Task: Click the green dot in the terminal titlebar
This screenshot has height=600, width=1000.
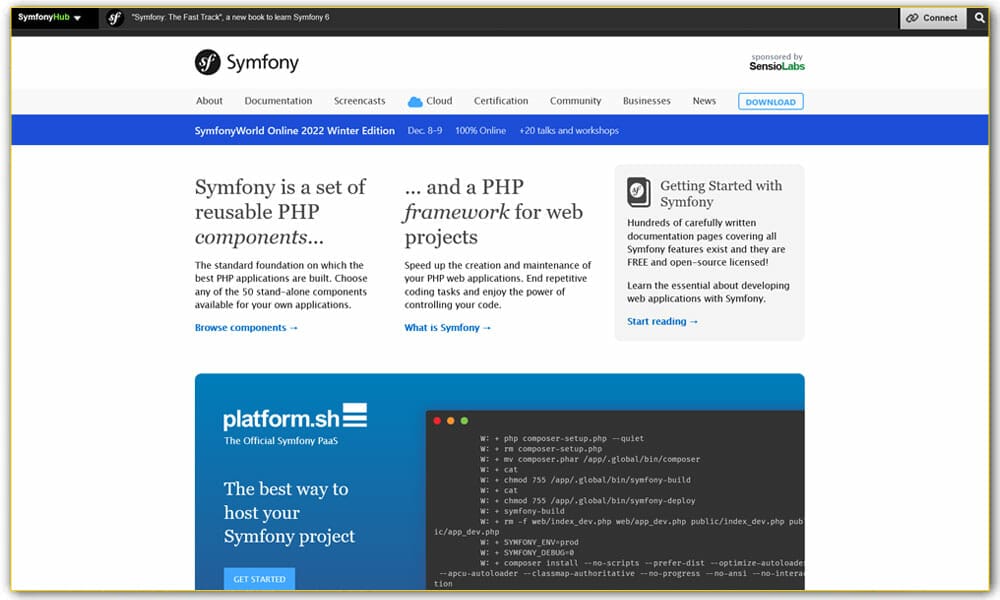Action: point(464,420)
